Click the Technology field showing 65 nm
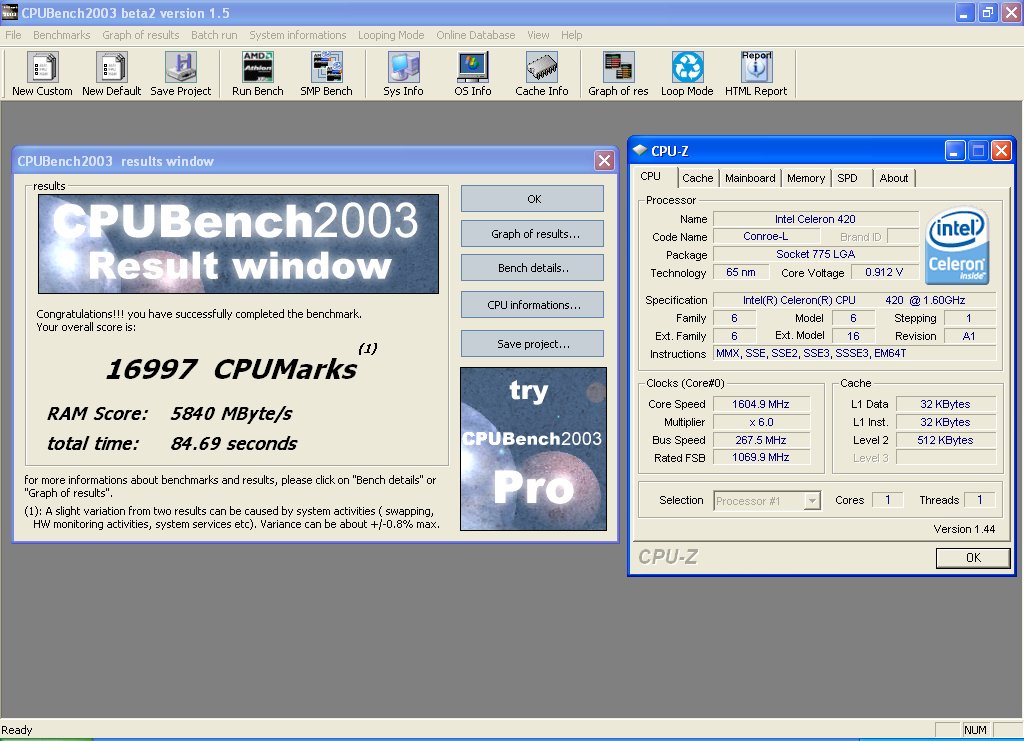 741,272
